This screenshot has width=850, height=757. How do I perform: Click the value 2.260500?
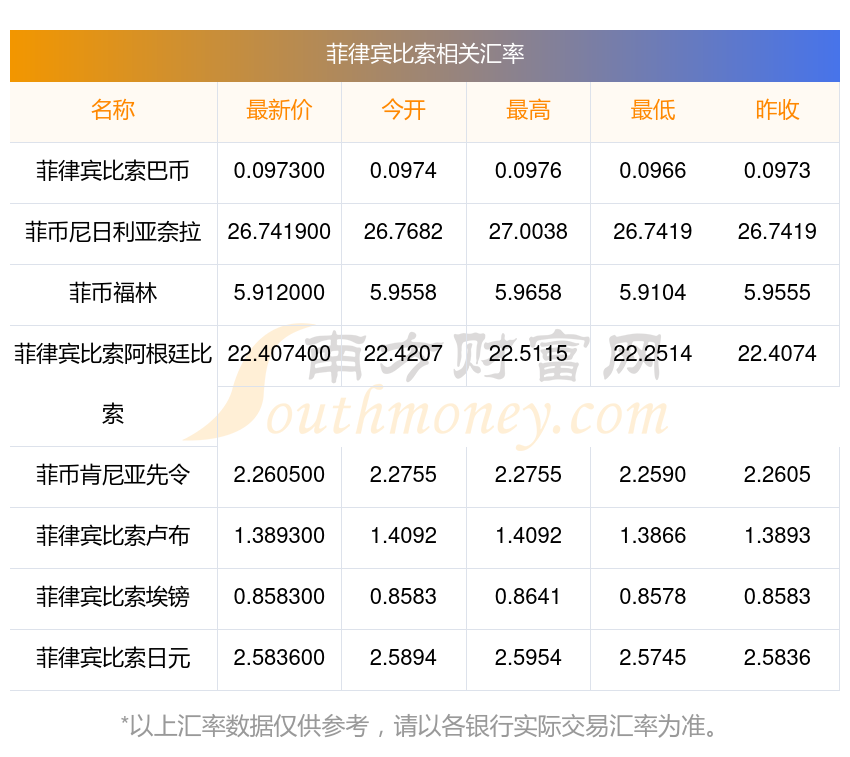[279, 475]
